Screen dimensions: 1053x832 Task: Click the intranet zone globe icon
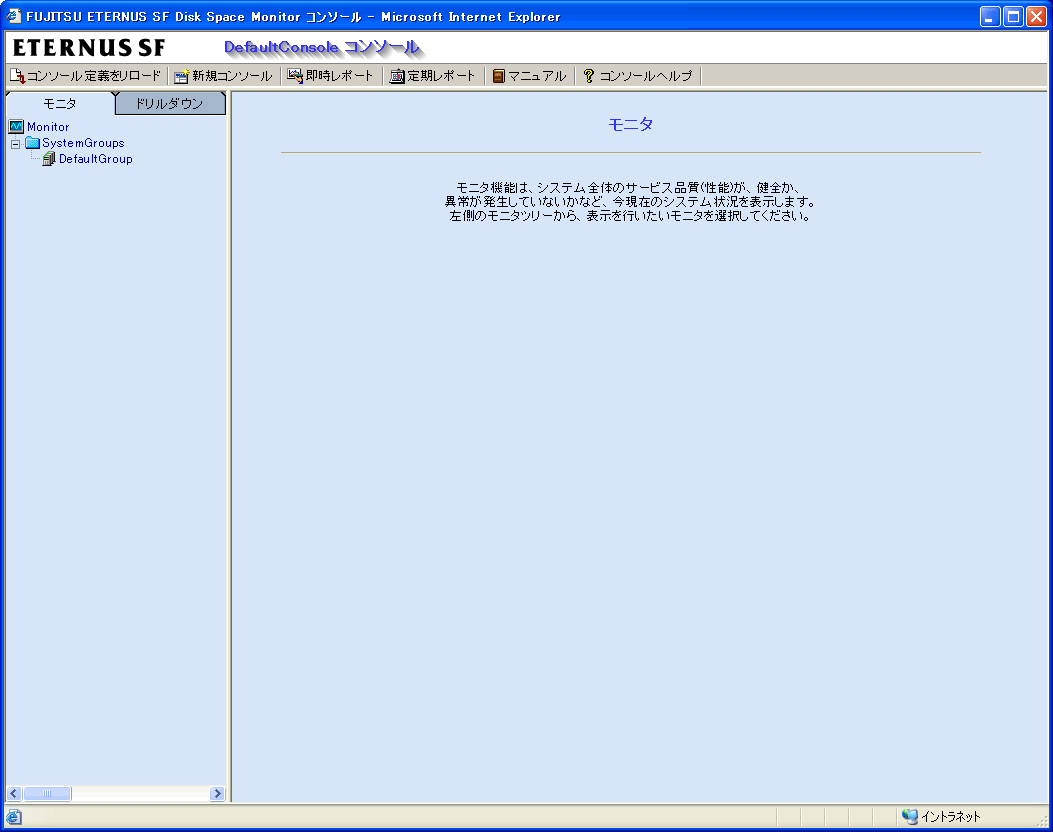910,817
